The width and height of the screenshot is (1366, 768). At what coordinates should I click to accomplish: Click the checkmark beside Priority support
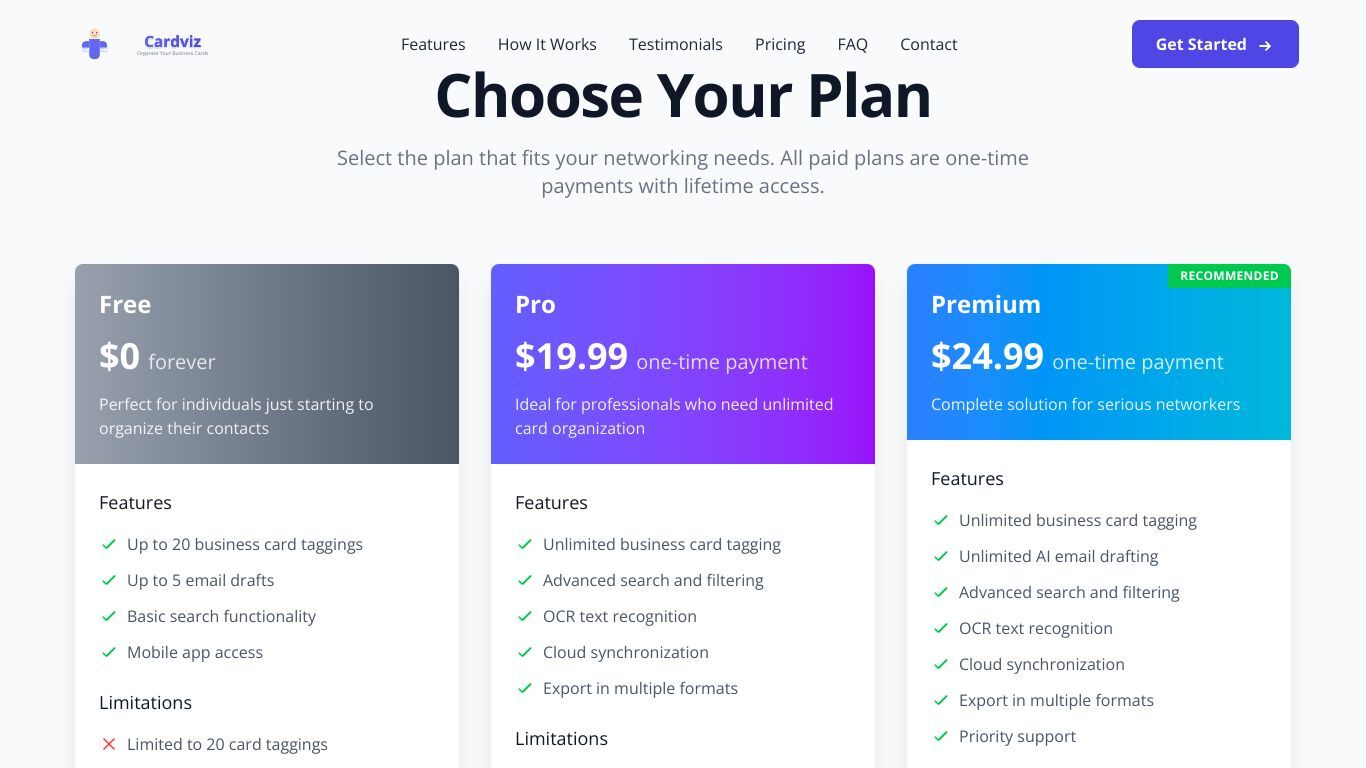(941, 736)
